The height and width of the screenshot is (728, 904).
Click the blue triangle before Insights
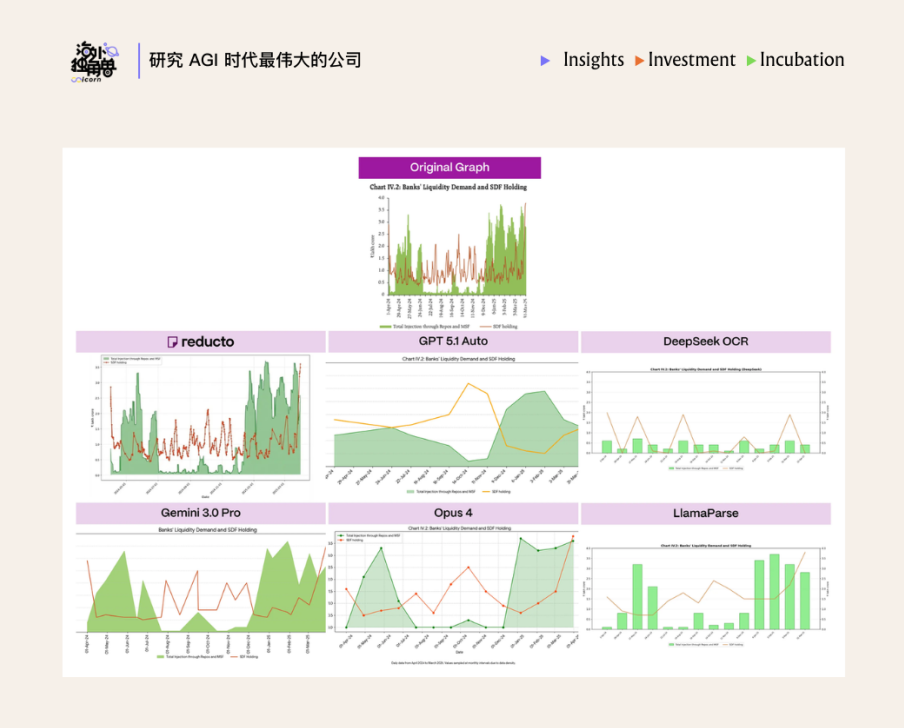point(545,61)
